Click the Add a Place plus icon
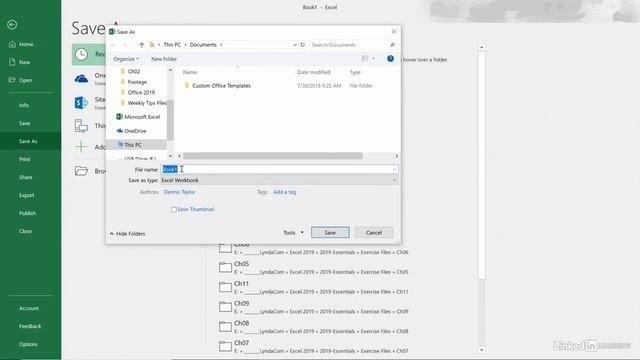The width and height of the screenshot is (640, 360). coord(81,147)
